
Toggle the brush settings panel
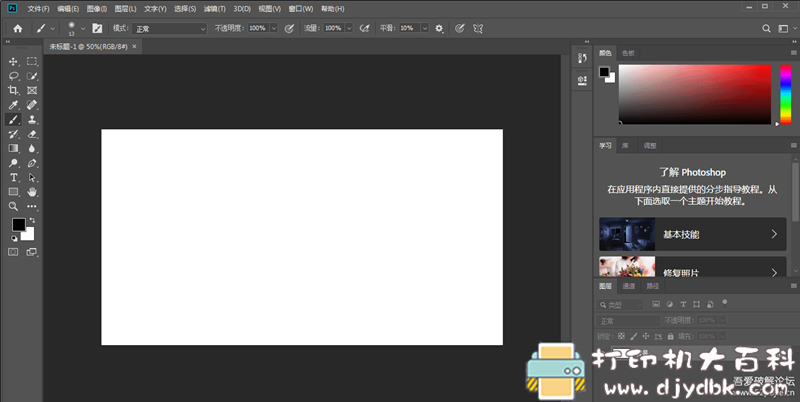click(97, 29)
